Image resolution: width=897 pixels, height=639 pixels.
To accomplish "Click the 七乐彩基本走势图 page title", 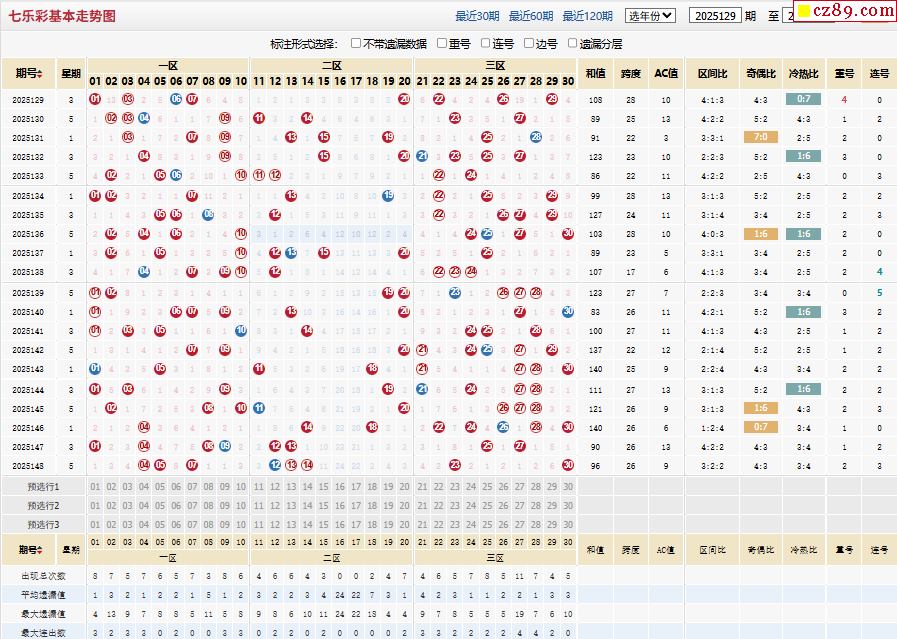I will point(62,16).
